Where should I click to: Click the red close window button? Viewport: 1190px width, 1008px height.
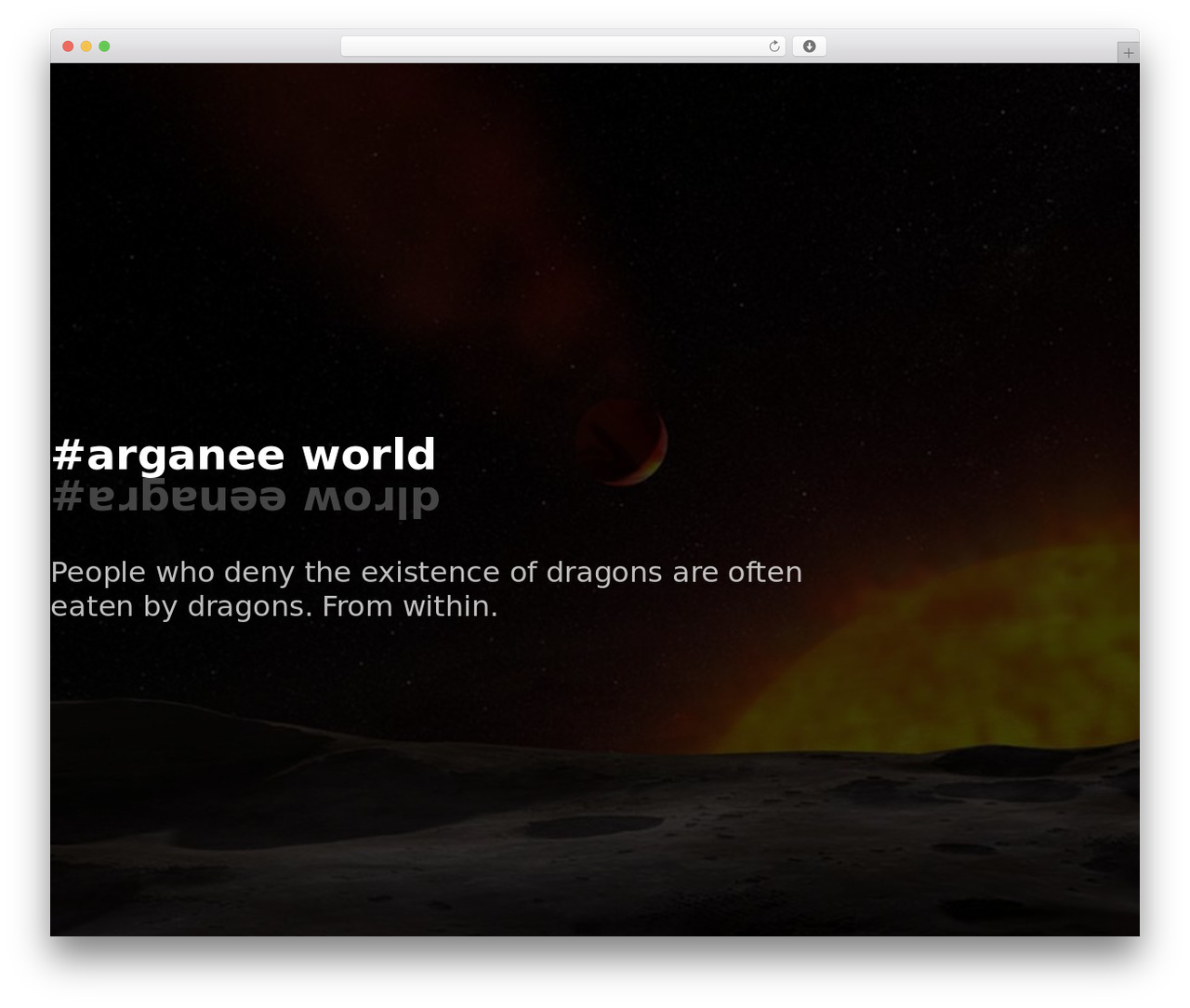tap(68, 46)
